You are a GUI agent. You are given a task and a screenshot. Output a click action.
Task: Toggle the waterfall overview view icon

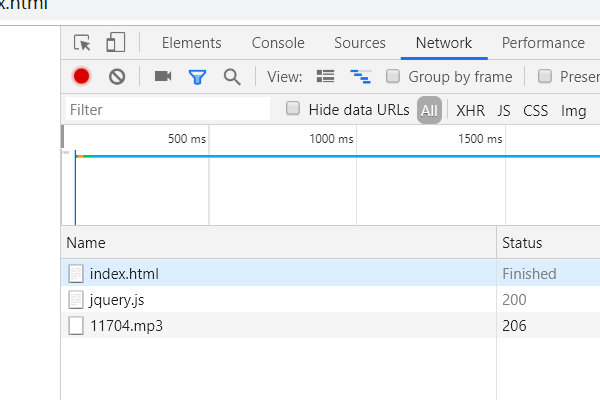pos(360,76)
